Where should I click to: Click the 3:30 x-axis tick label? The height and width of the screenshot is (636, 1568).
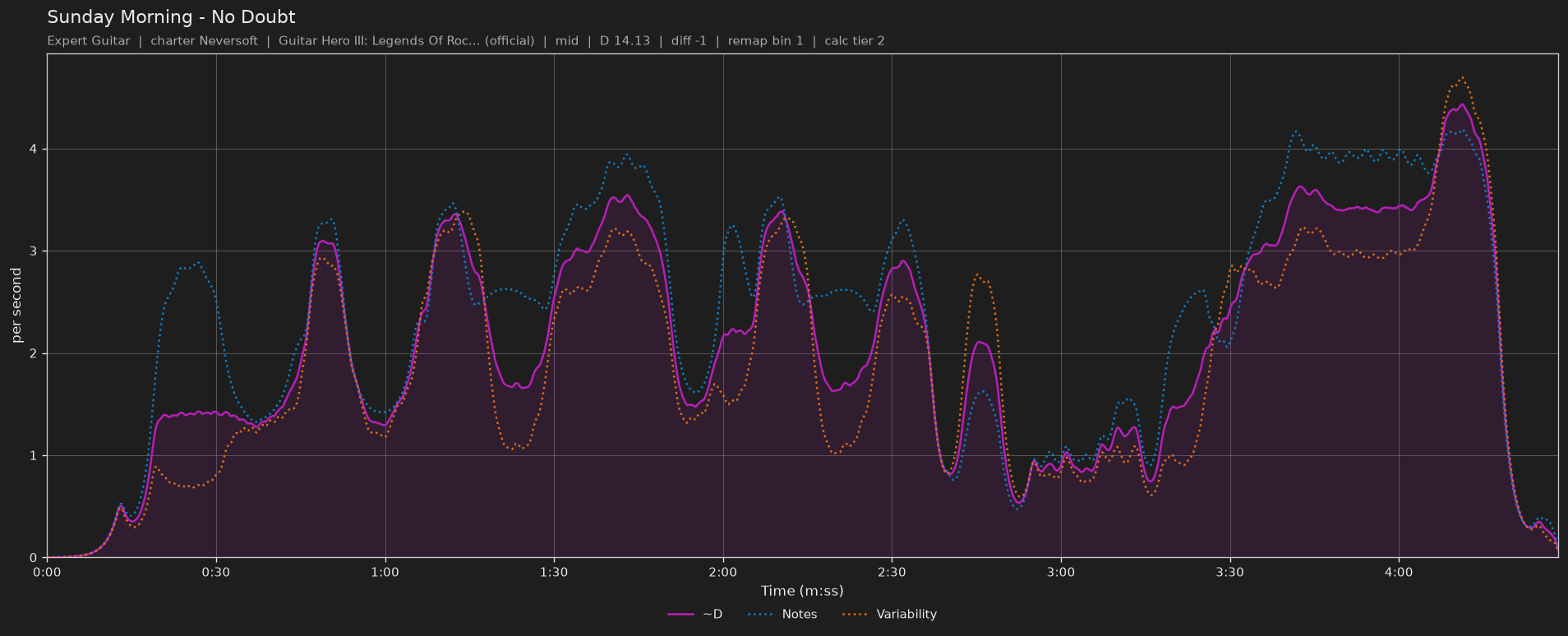1230,573
